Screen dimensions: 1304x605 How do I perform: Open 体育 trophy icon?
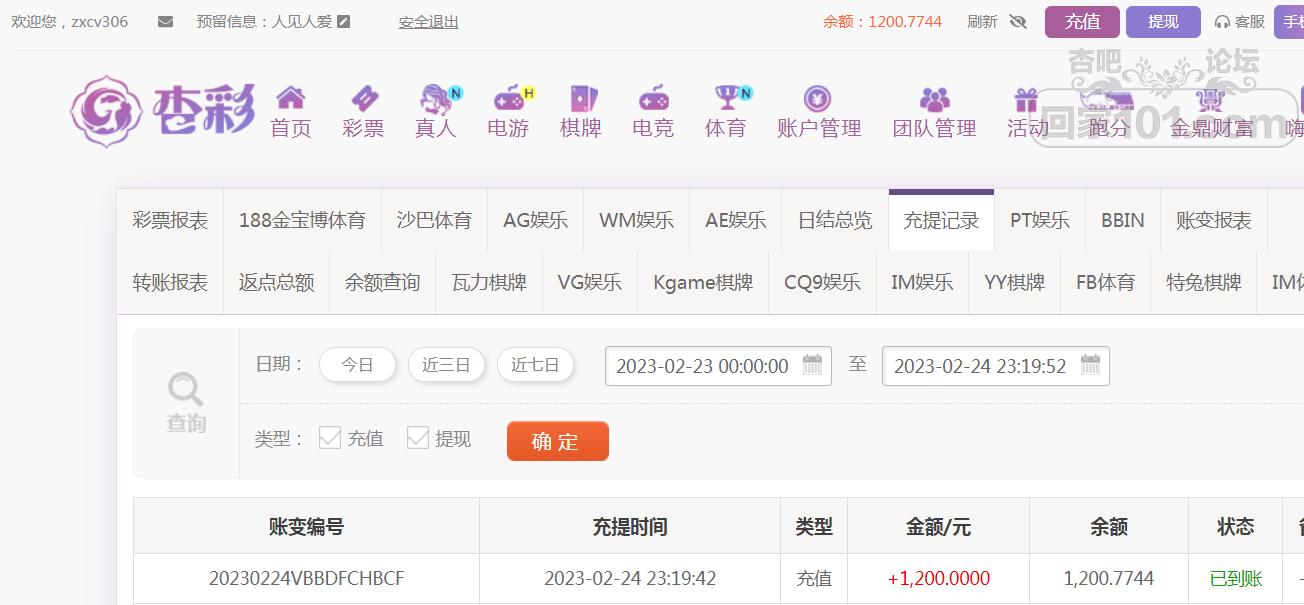[x=727, y=98]
